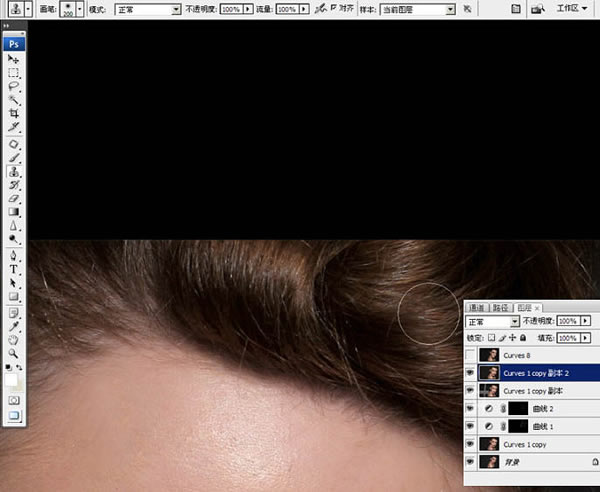600x492 pixels.
Task: Select the 曲线 2 layer mask thumbnail
Action: [518, 409]
